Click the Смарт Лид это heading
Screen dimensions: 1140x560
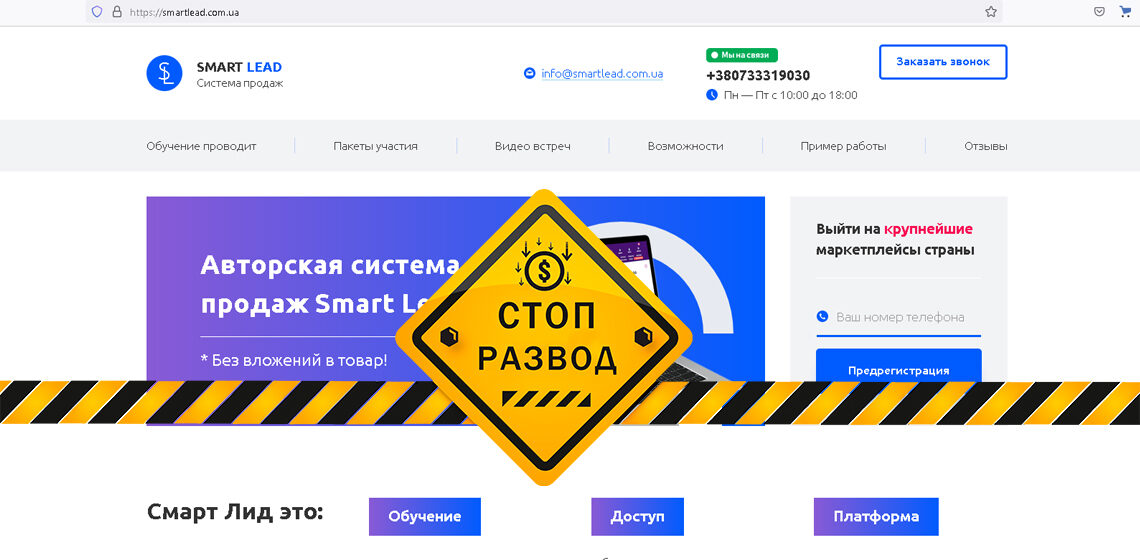pyautogui.click(x=235, y=512)
